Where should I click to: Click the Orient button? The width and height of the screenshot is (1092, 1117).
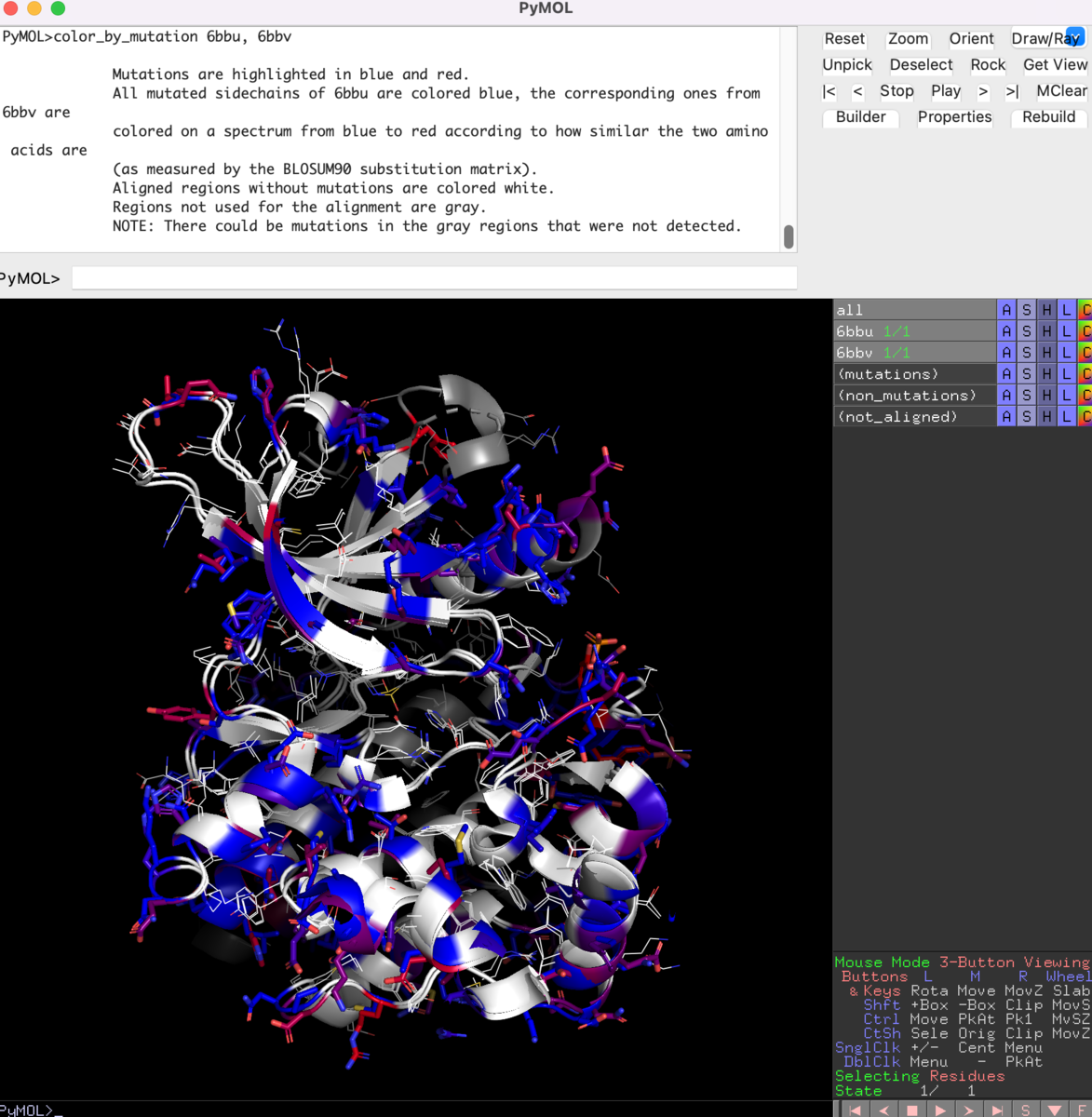tap(971, 39)
